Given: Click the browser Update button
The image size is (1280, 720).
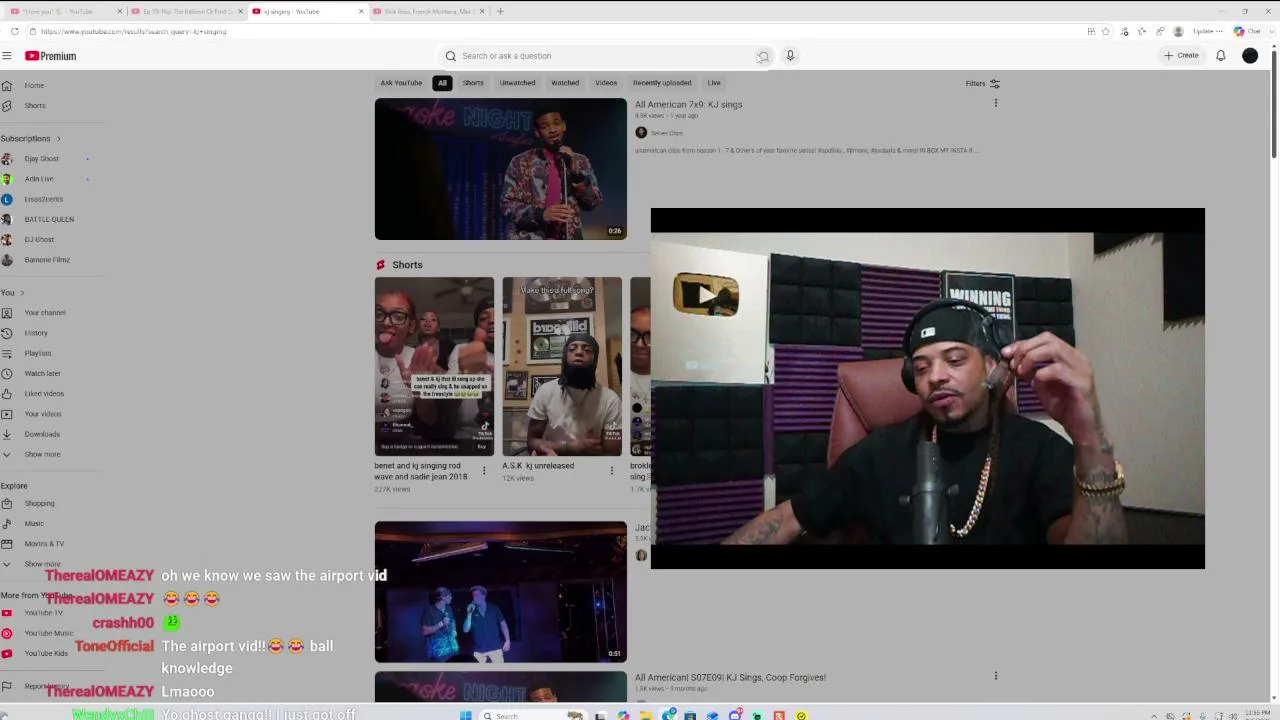Looking at the screenshot, I should click(x=1208, y=31).
